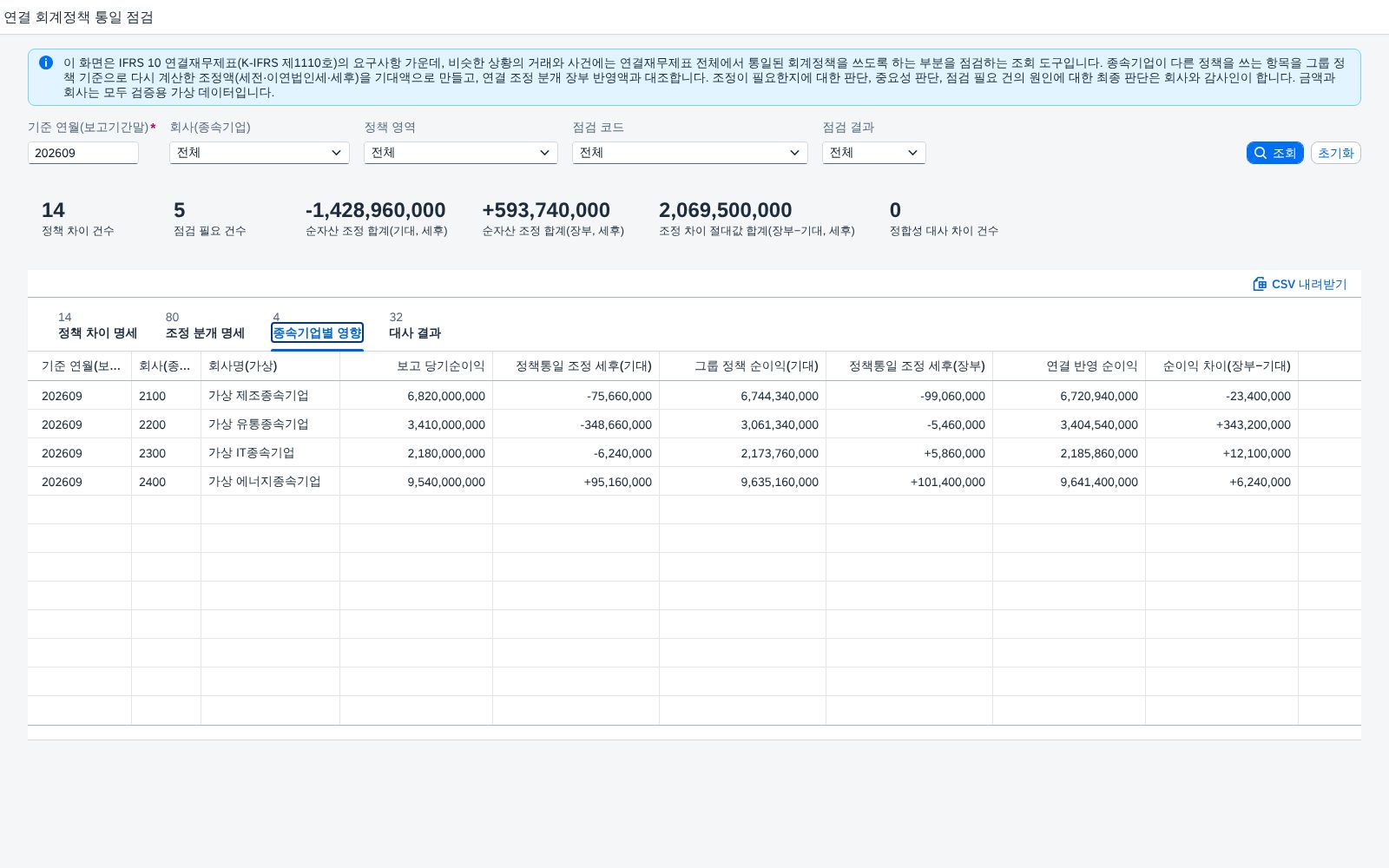Click company code 2400 cell
1389x868 pixels.
coord(167,482)
